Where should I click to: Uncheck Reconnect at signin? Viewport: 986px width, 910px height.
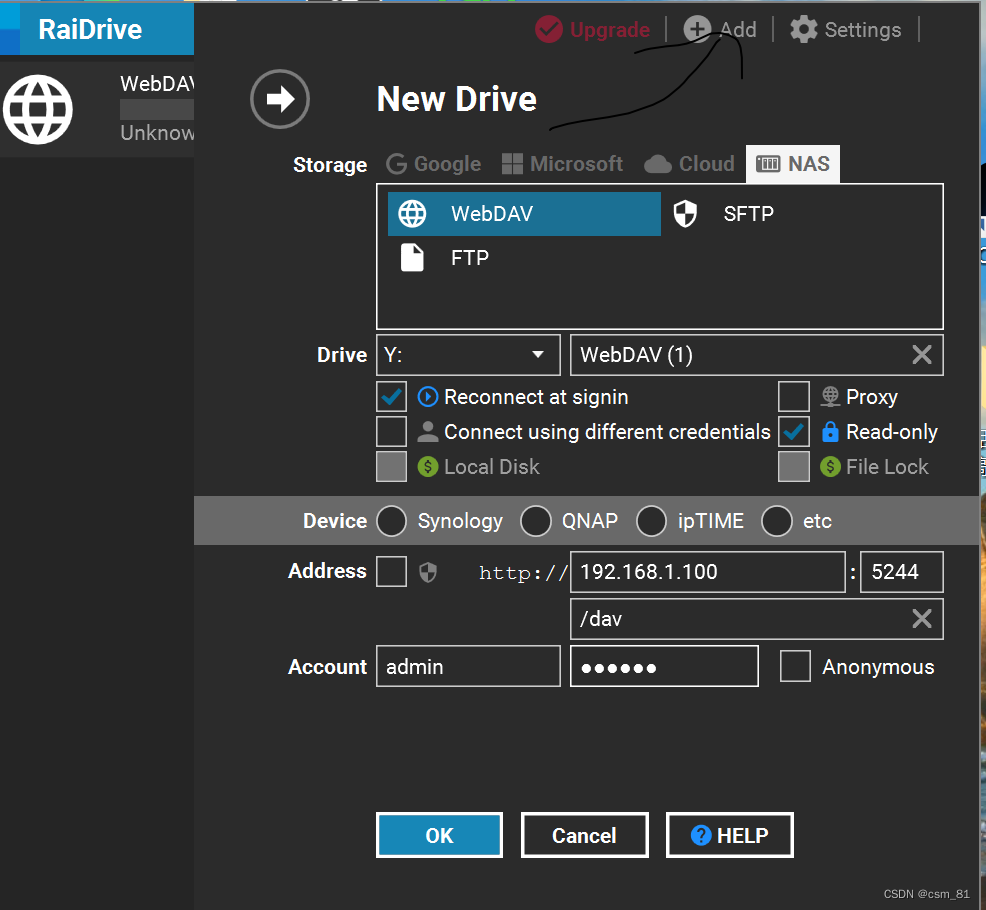[x=391, y=397]
